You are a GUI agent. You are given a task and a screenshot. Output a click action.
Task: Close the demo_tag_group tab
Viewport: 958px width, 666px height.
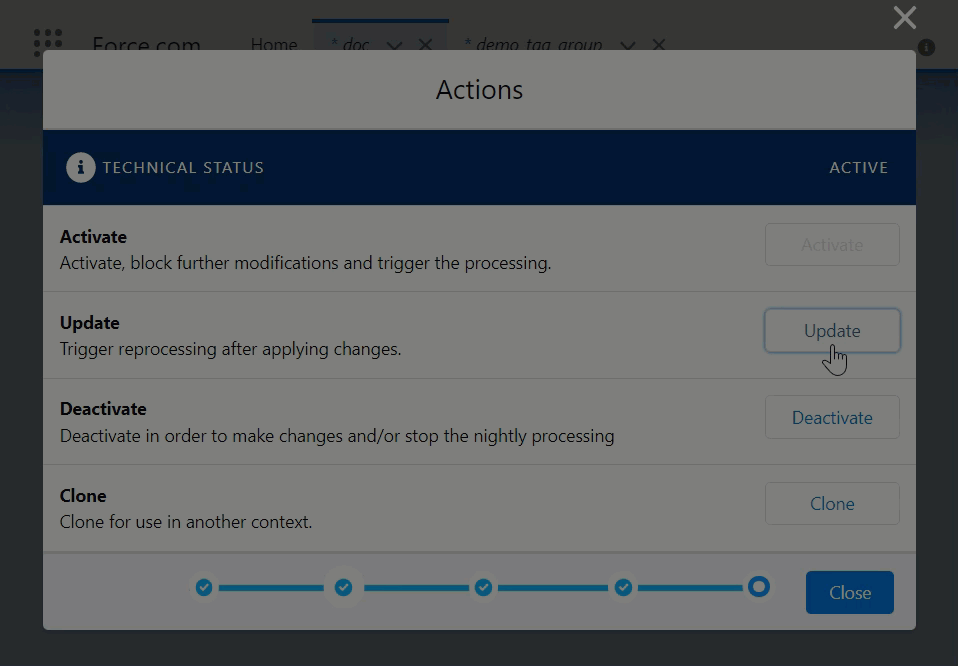(x=658, y=45)
